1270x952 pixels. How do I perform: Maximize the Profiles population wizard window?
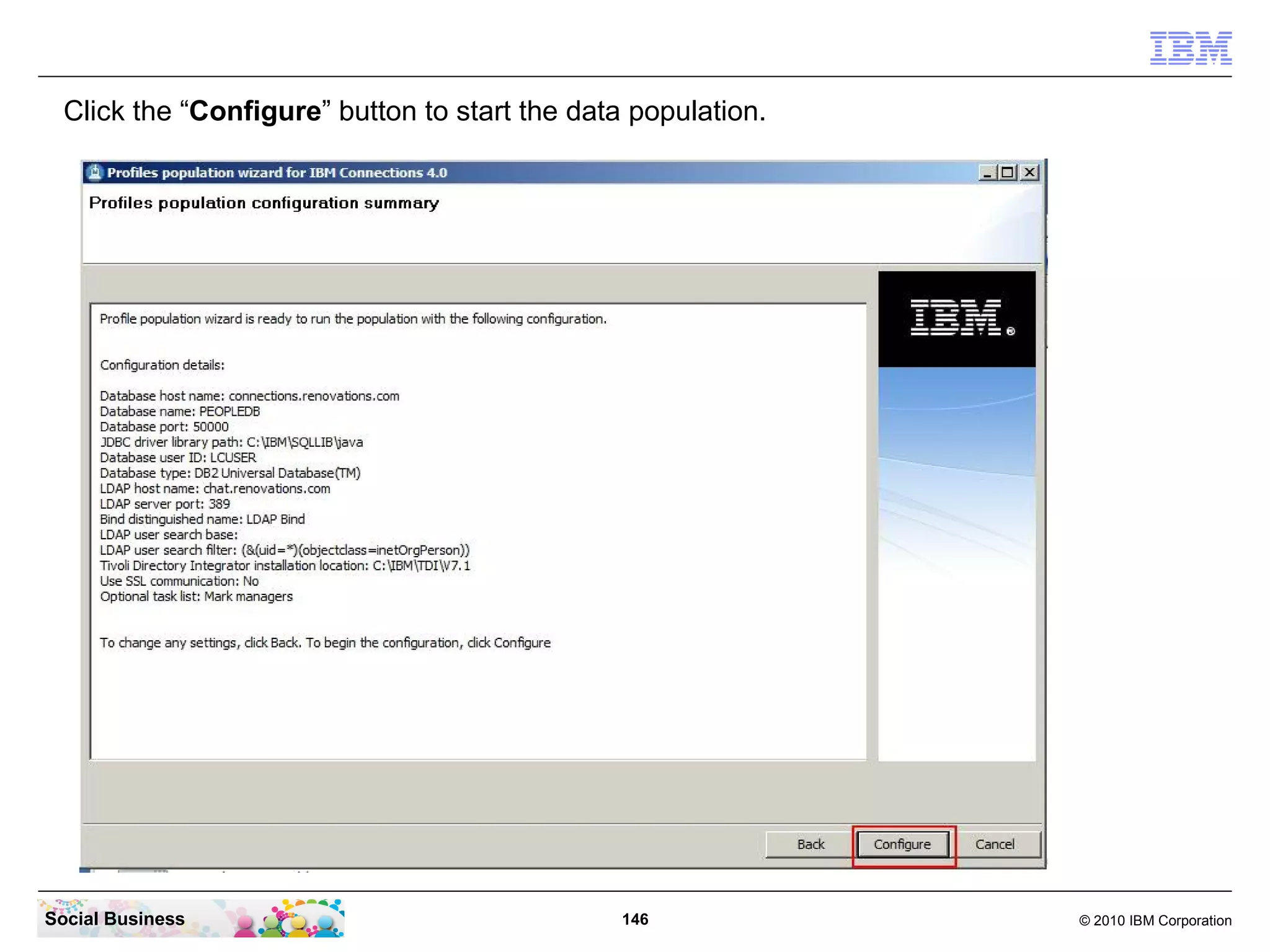click(1008, 172)
